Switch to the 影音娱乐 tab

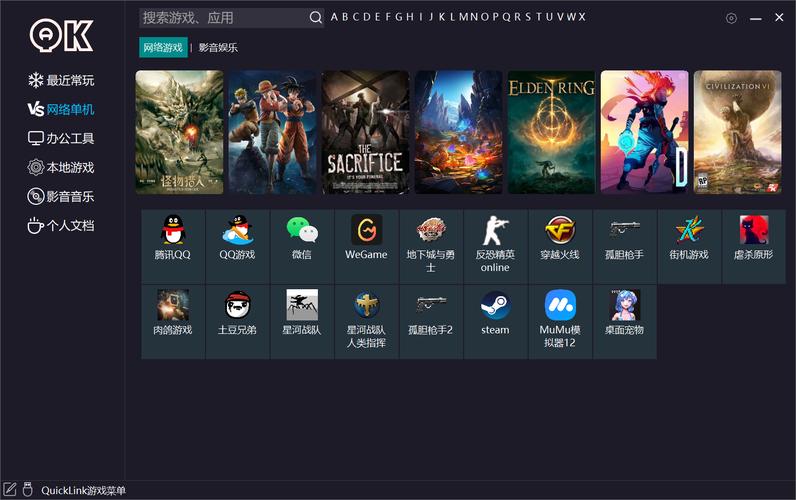(x=218, y=48)
